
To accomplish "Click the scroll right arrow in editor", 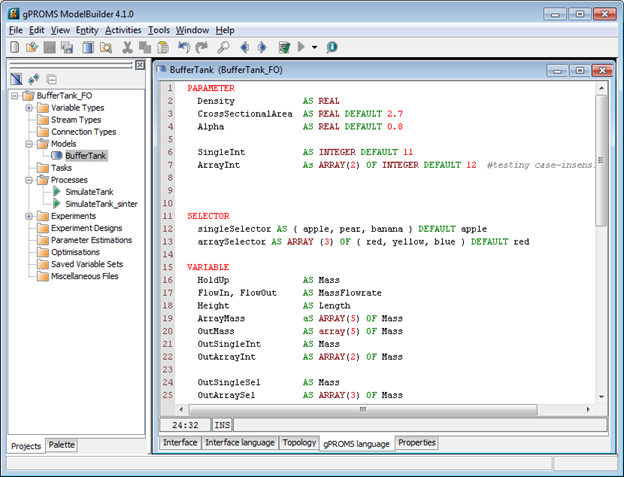I will (588, 409).
